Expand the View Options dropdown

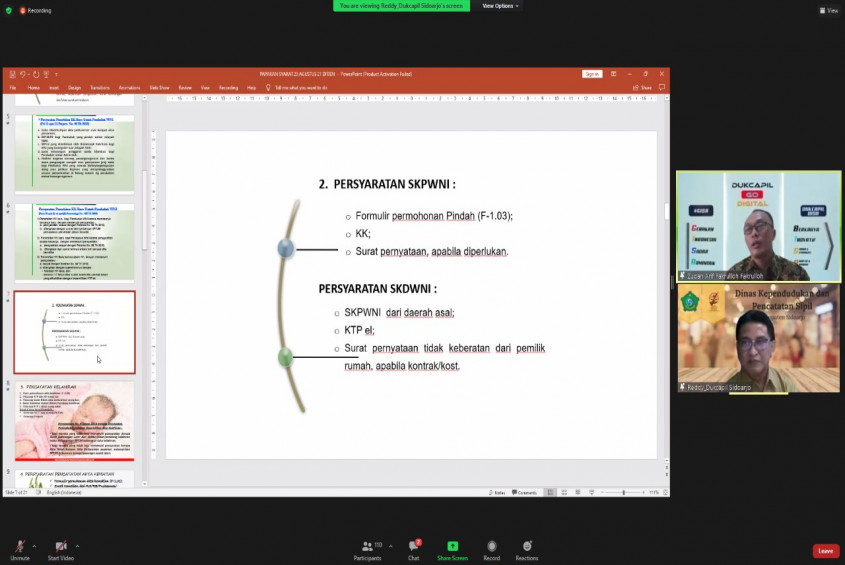pyautogui.click(x=498, y=5)
